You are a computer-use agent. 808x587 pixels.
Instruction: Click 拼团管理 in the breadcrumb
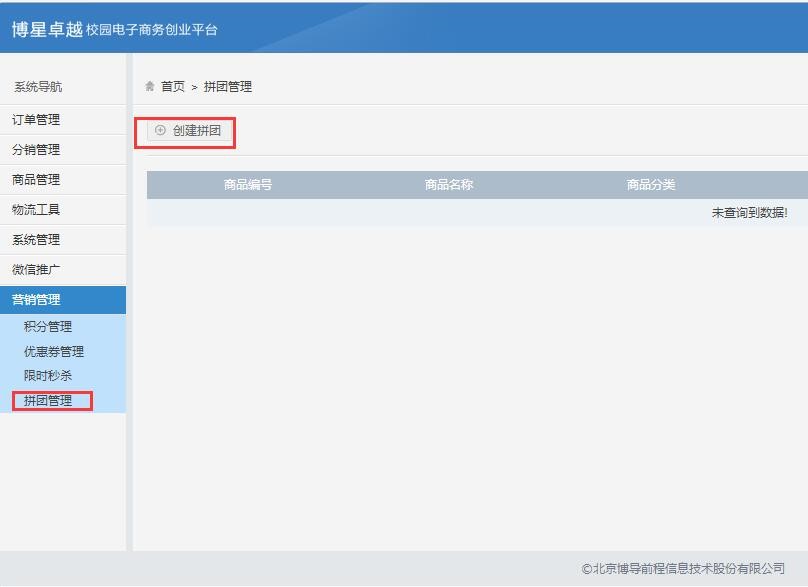coord(228,87)
